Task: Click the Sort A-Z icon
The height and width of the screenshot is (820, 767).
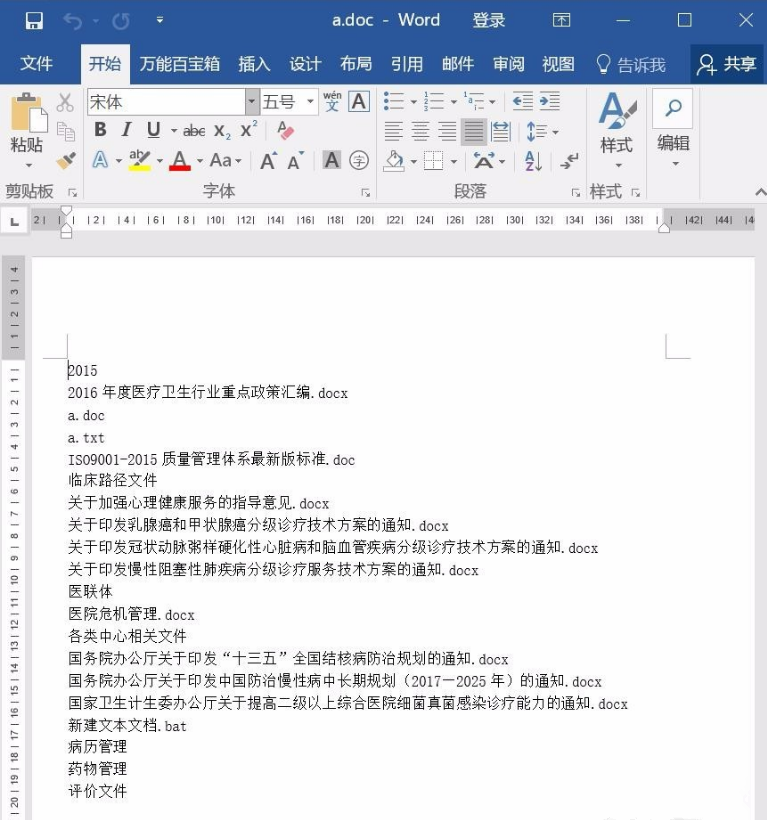Action: [x=533, y=161]
